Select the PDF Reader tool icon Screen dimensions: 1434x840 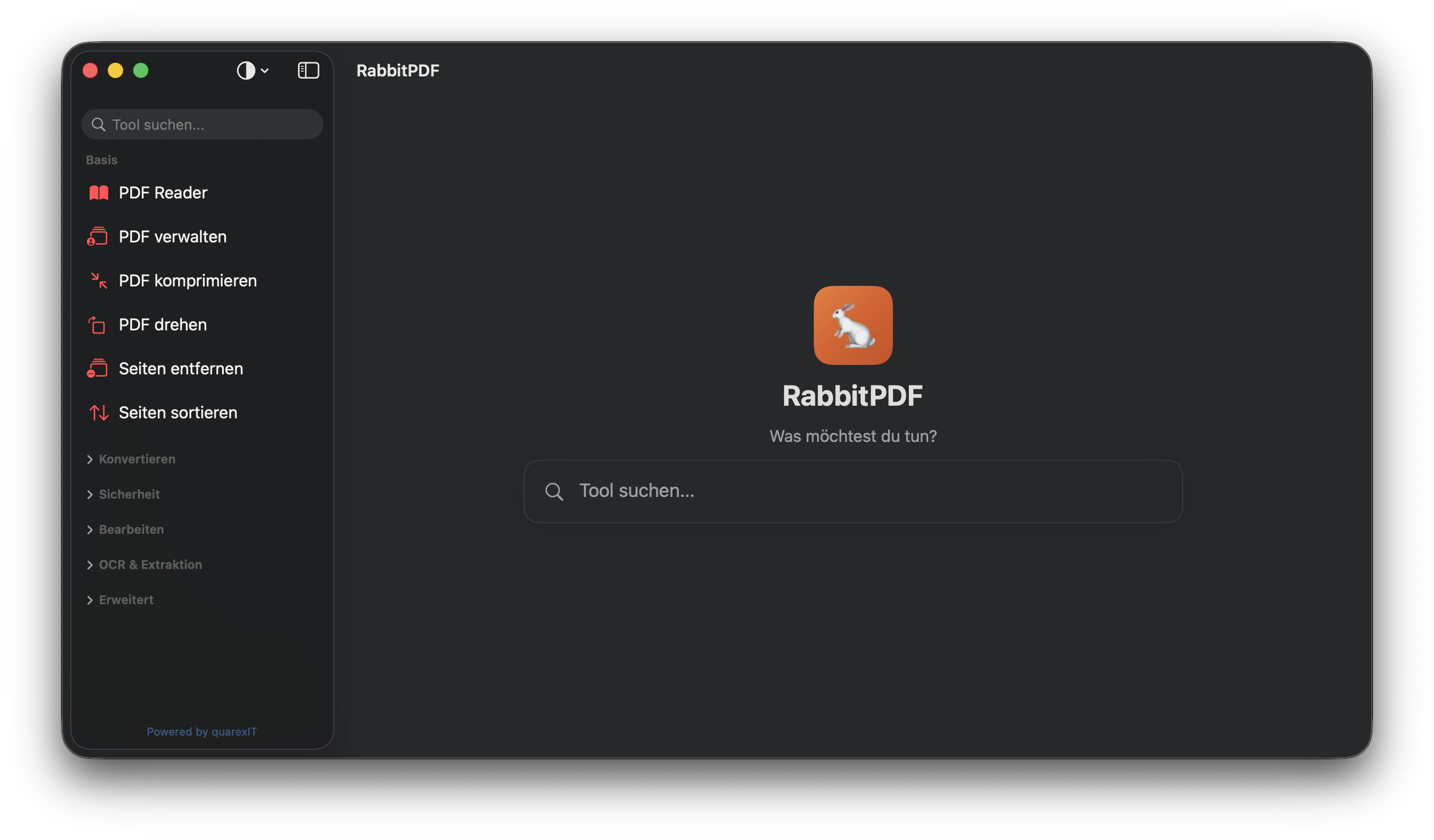pyautogui.click(x=97, y=192)
